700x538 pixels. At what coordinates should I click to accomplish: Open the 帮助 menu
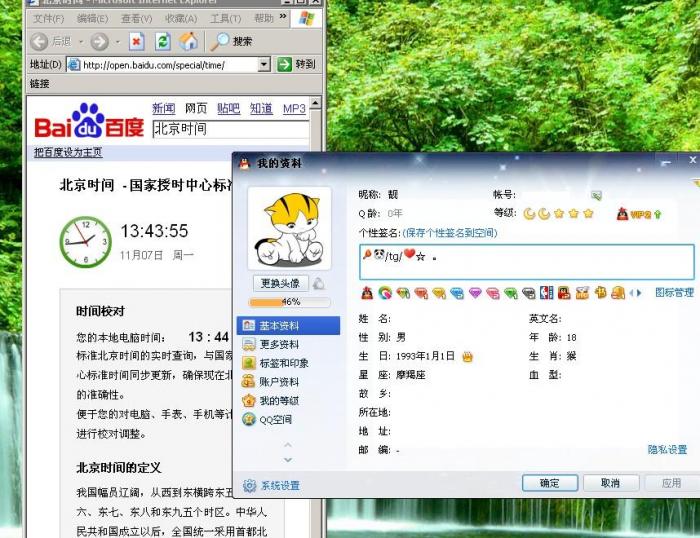[263, 18]
